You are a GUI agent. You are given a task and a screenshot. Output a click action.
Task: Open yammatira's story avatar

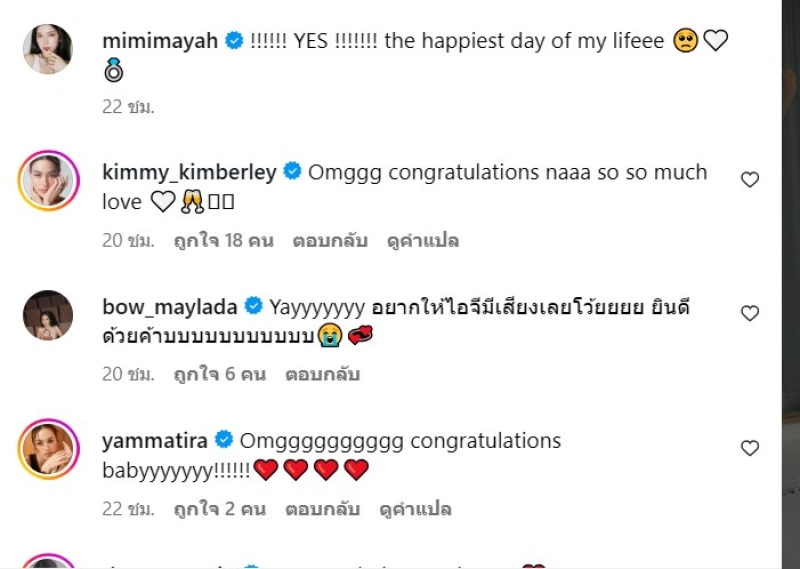(x=48, y=449)
